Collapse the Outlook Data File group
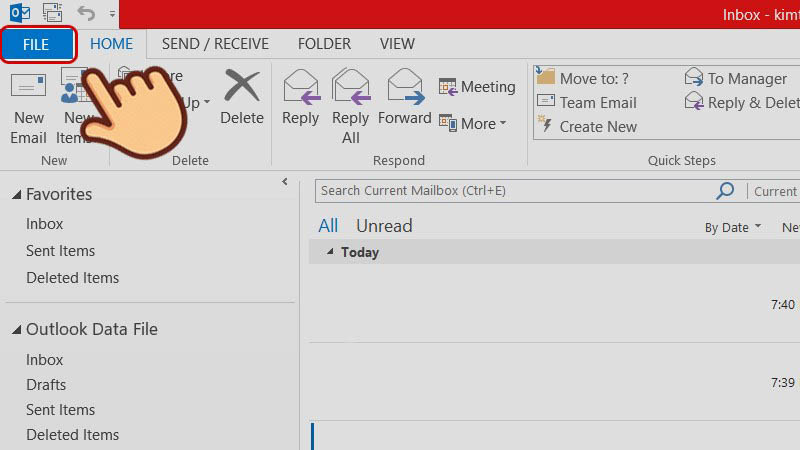Screen dimensions: 800x450 point(16,330)
